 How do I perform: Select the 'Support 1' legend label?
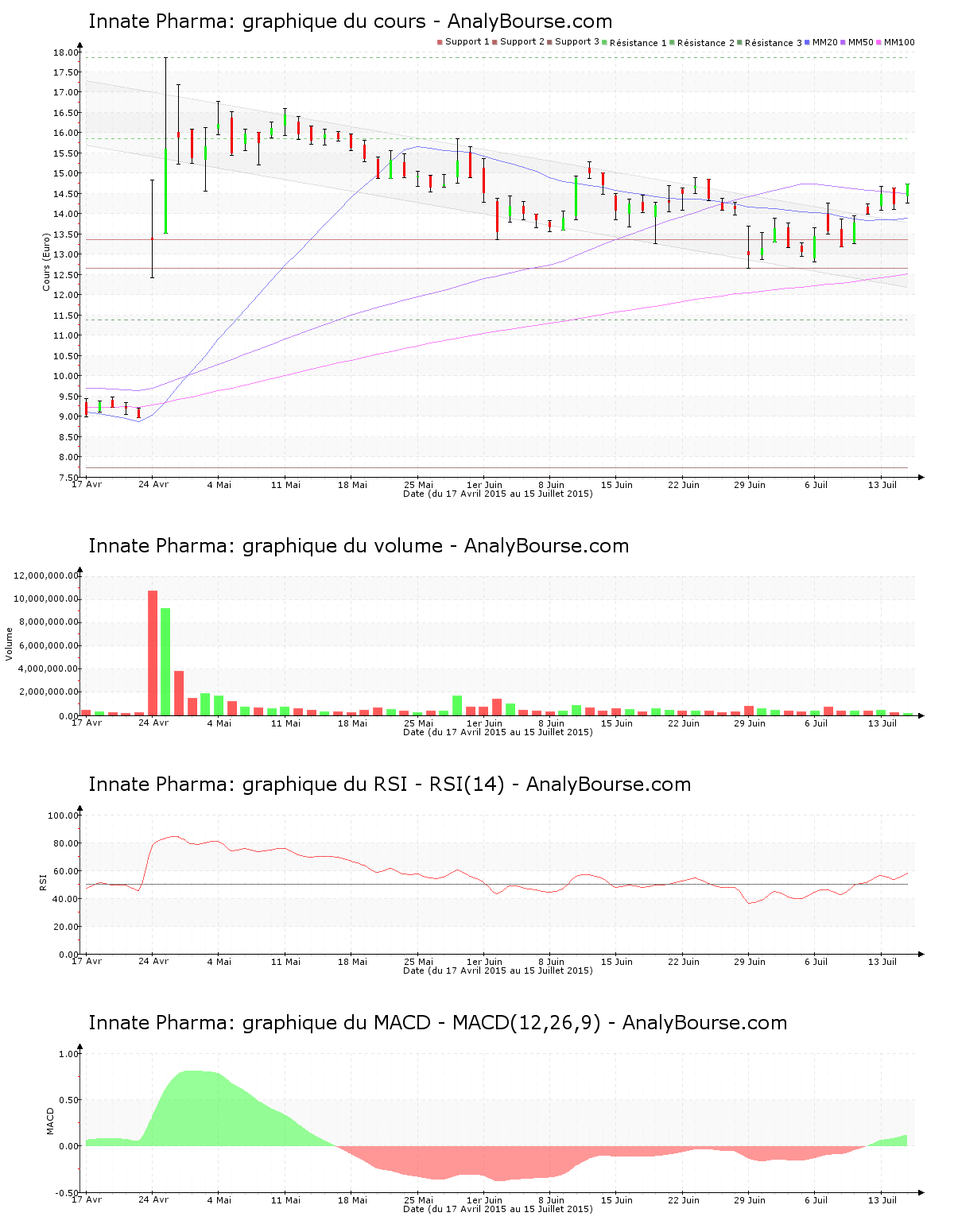pyautogui.click(x=467, y=42)
